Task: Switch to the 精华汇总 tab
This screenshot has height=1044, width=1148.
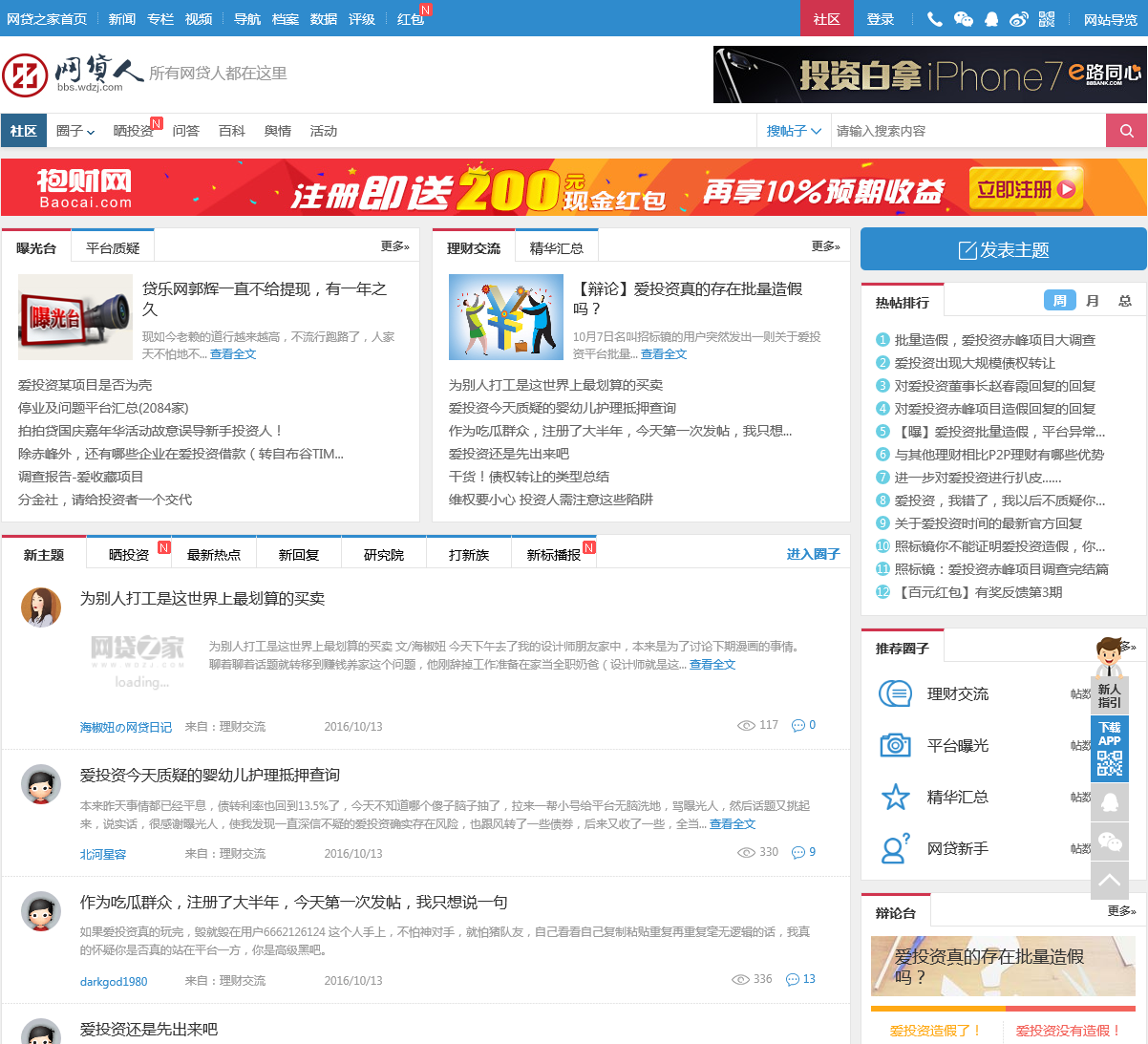Action: pos(557,247)
